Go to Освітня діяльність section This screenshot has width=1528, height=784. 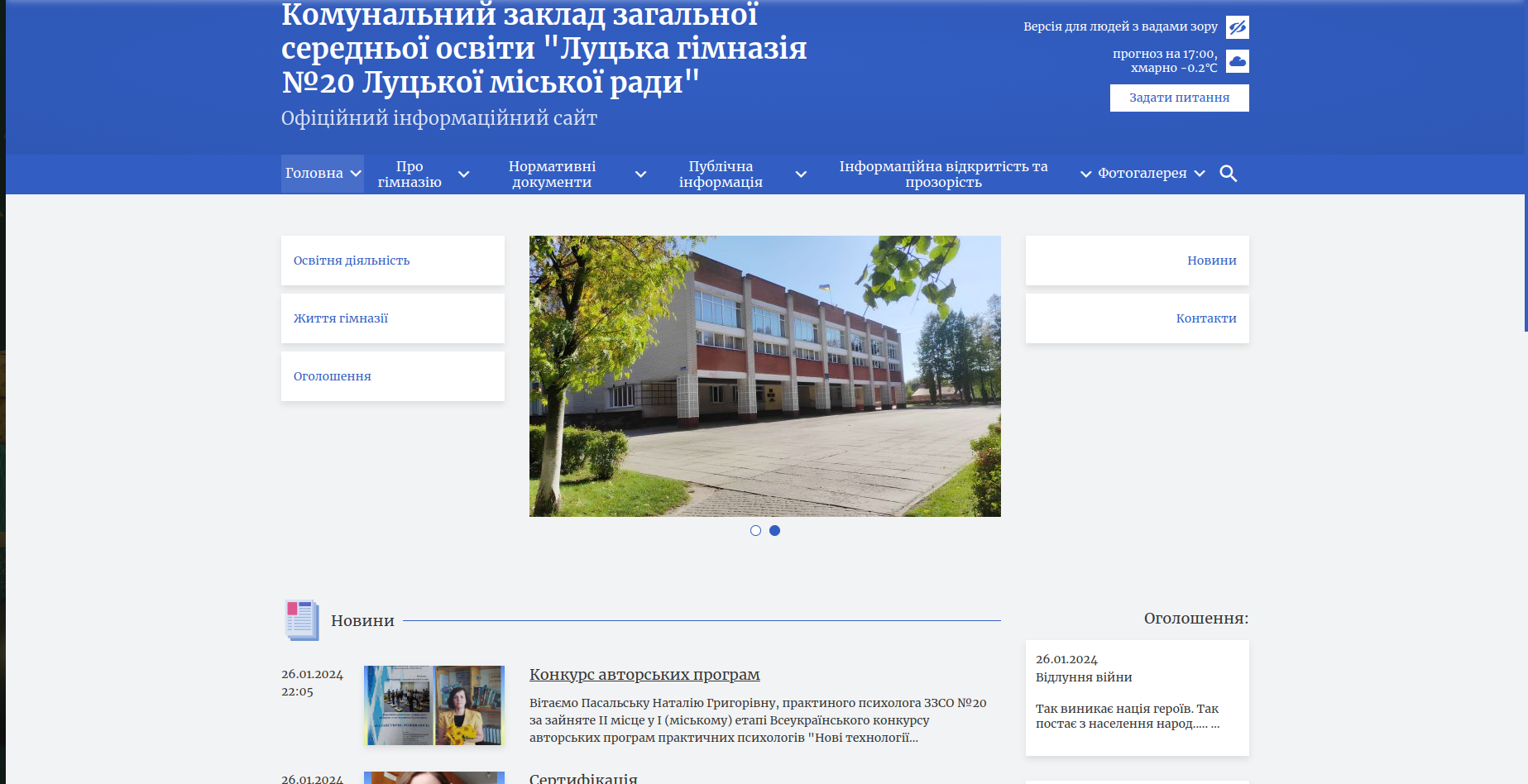(x=352, y=261)
